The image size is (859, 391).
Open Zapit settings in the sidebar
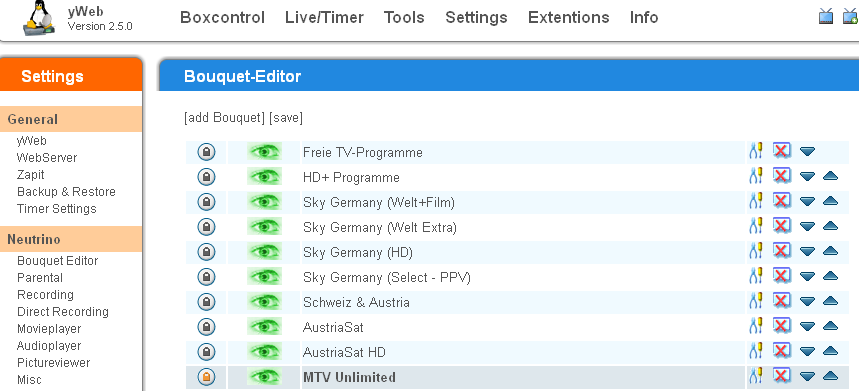click(31, 175)
